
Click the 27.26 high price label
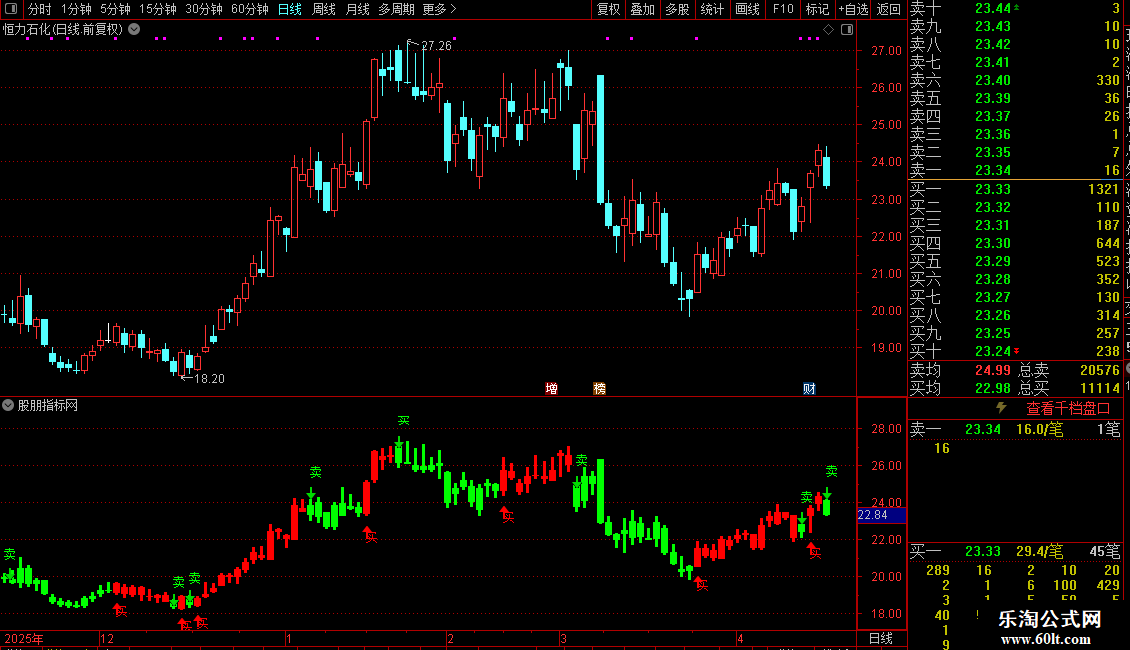click(x=436, y=45)
